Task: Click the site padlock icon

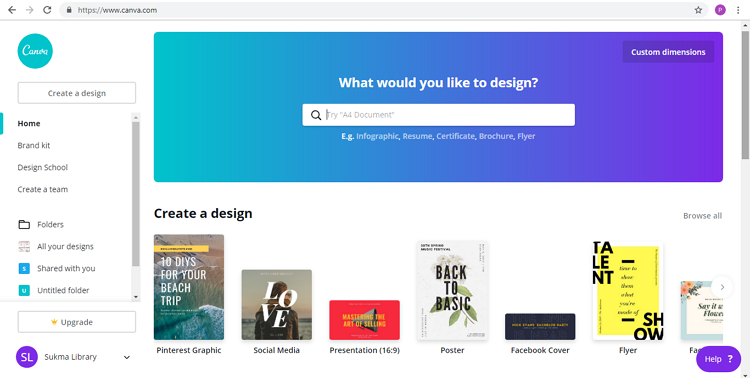Action: pos(69,10)
